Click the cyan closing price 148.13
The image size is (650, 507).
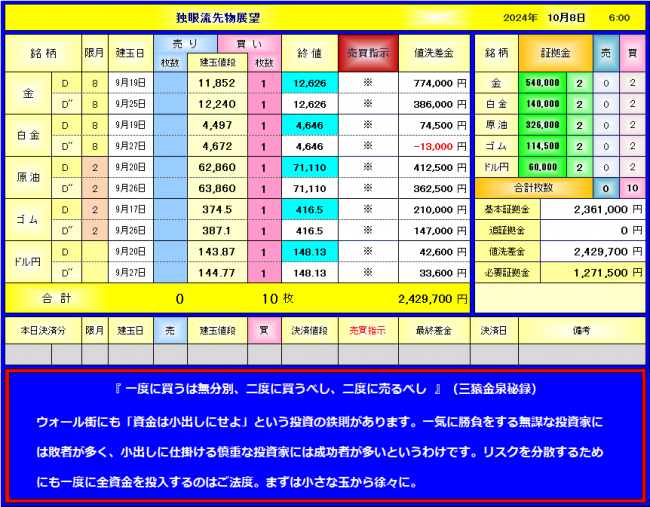pyautogui.click(x=310, y=252)
